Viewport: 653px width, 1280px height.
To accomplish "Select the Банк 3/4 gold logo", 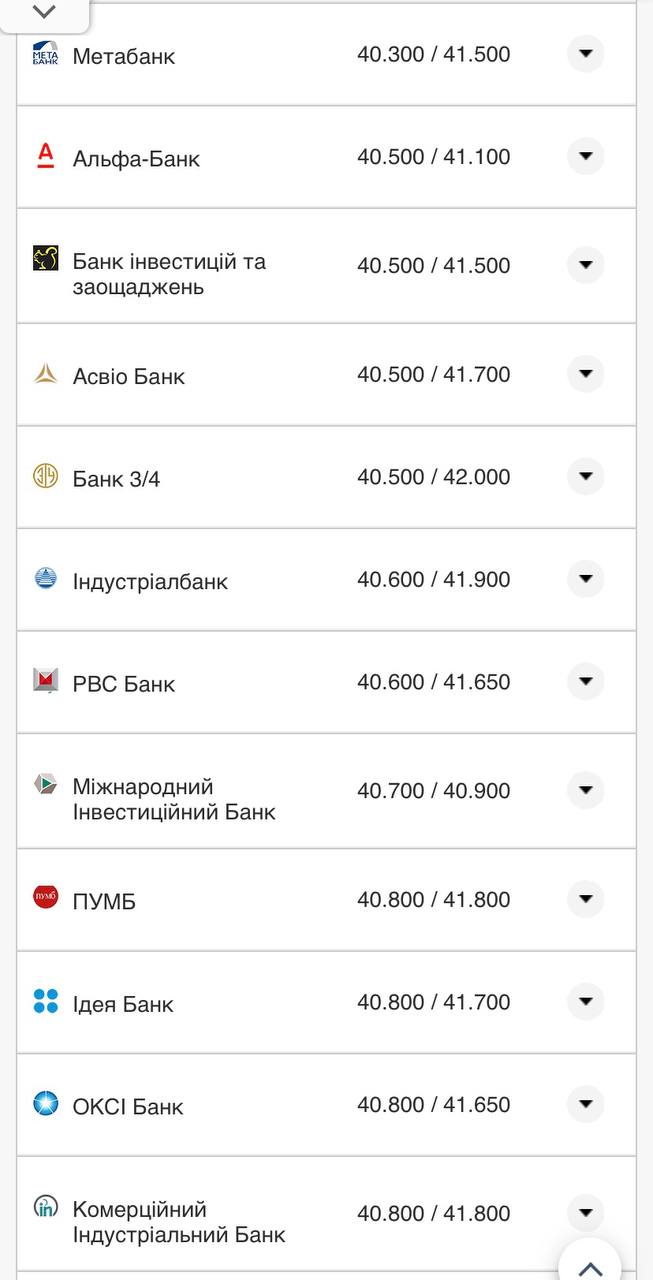I will coord(44,476).
